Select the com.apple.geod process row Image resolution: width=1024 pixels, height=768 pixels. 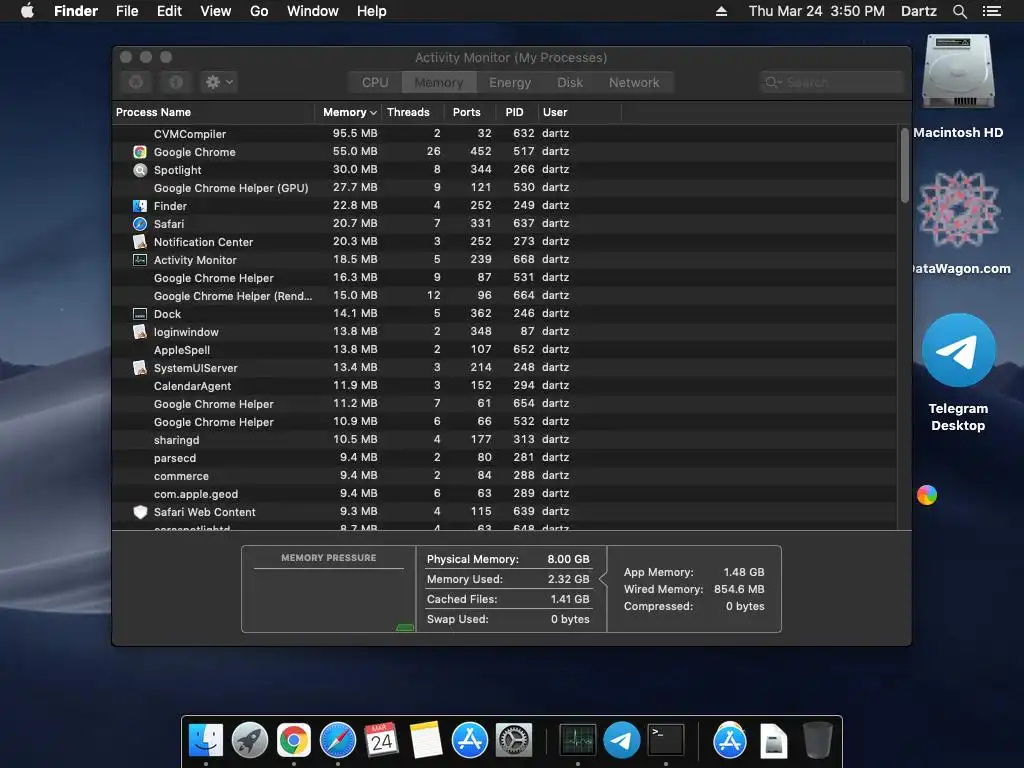tap(505, 494)
